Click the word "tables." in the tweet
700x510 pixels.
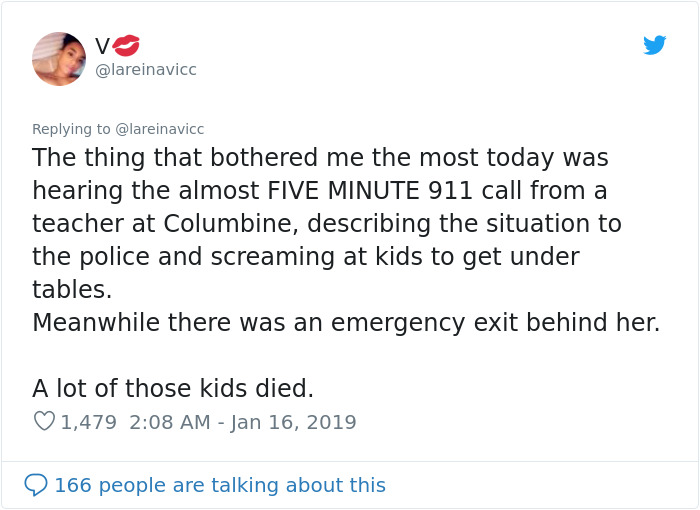tap(72, 289)
